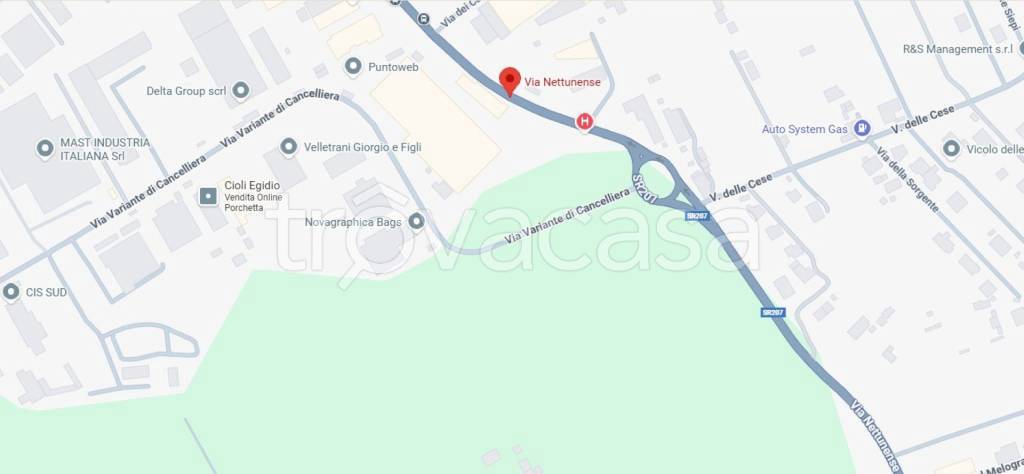This screenshot has width=1024, height=474.
Task: Click the Vendita Online Porchetta label
Action: [253, 202]
